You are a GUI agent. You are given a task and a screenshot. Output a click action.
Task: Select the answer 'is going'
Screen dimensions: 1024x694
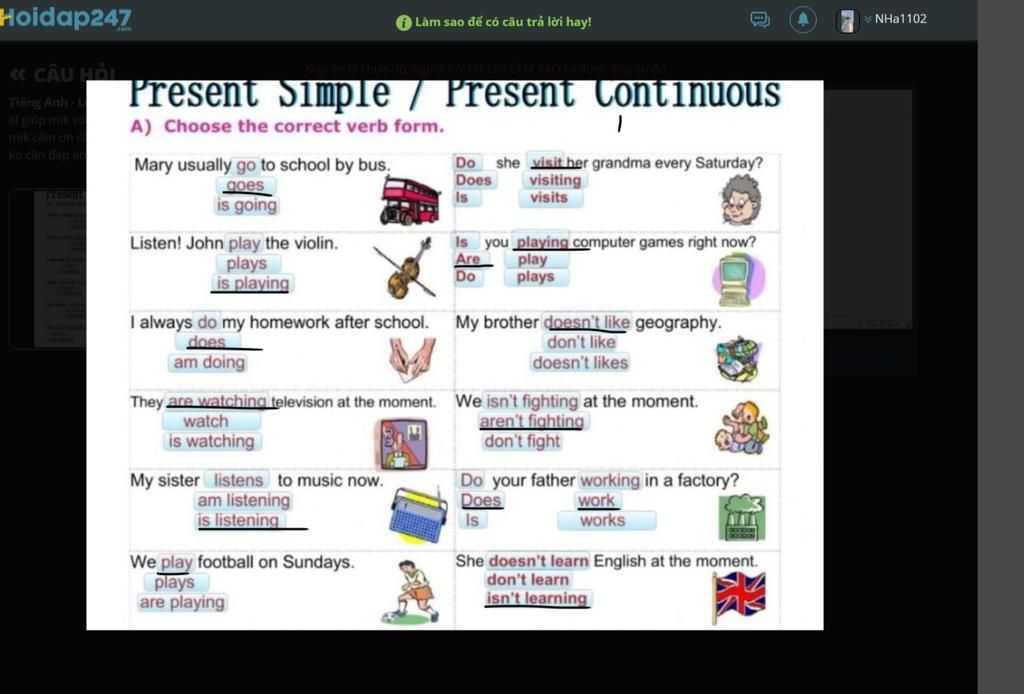247,205
